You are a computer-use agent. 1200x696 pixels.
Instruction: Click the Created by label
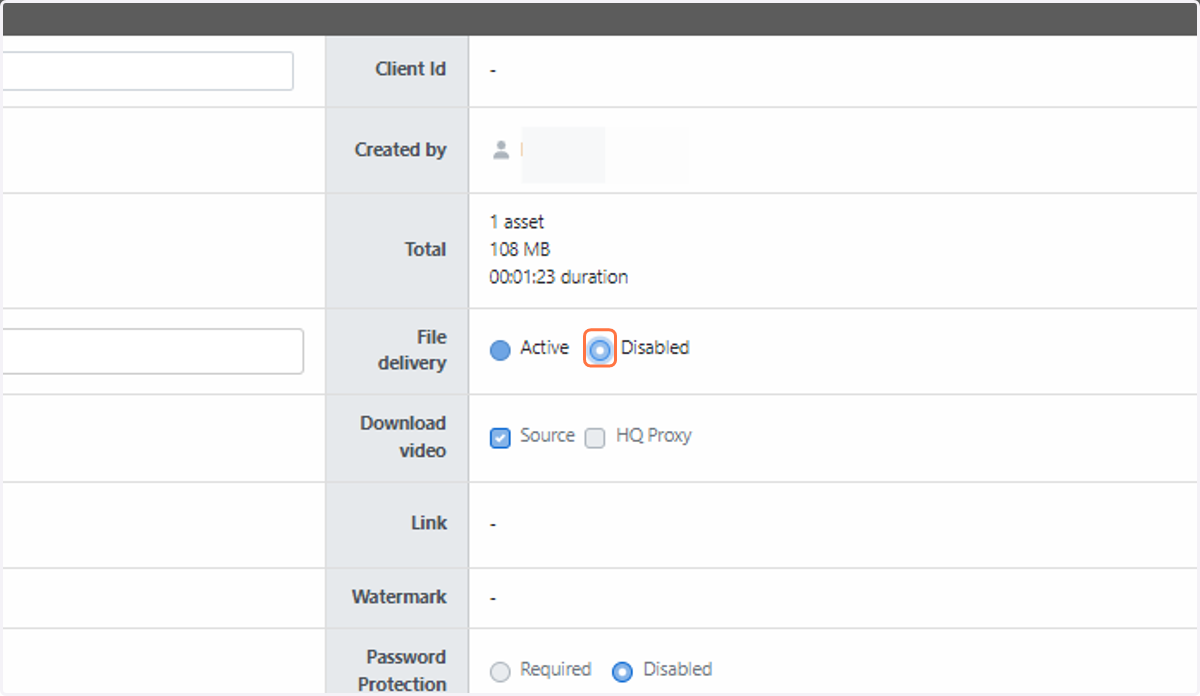click(x=400, y=150)
